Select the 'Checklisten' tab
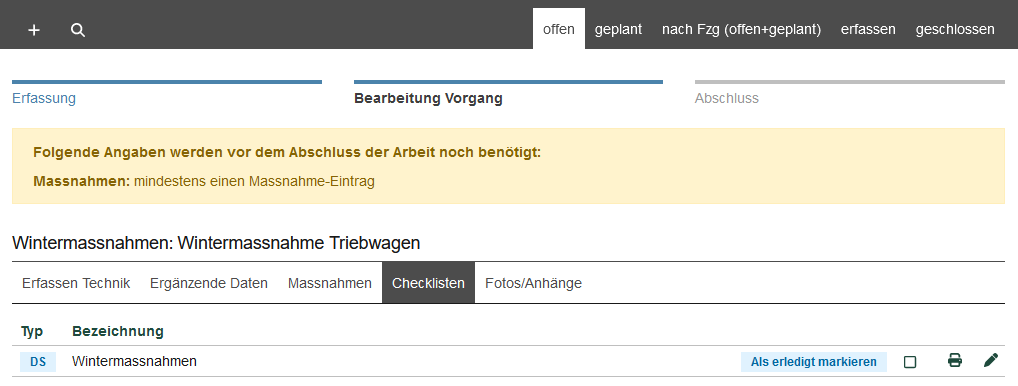This screenshot has height=386, width=1018. (x=428, y=283)
